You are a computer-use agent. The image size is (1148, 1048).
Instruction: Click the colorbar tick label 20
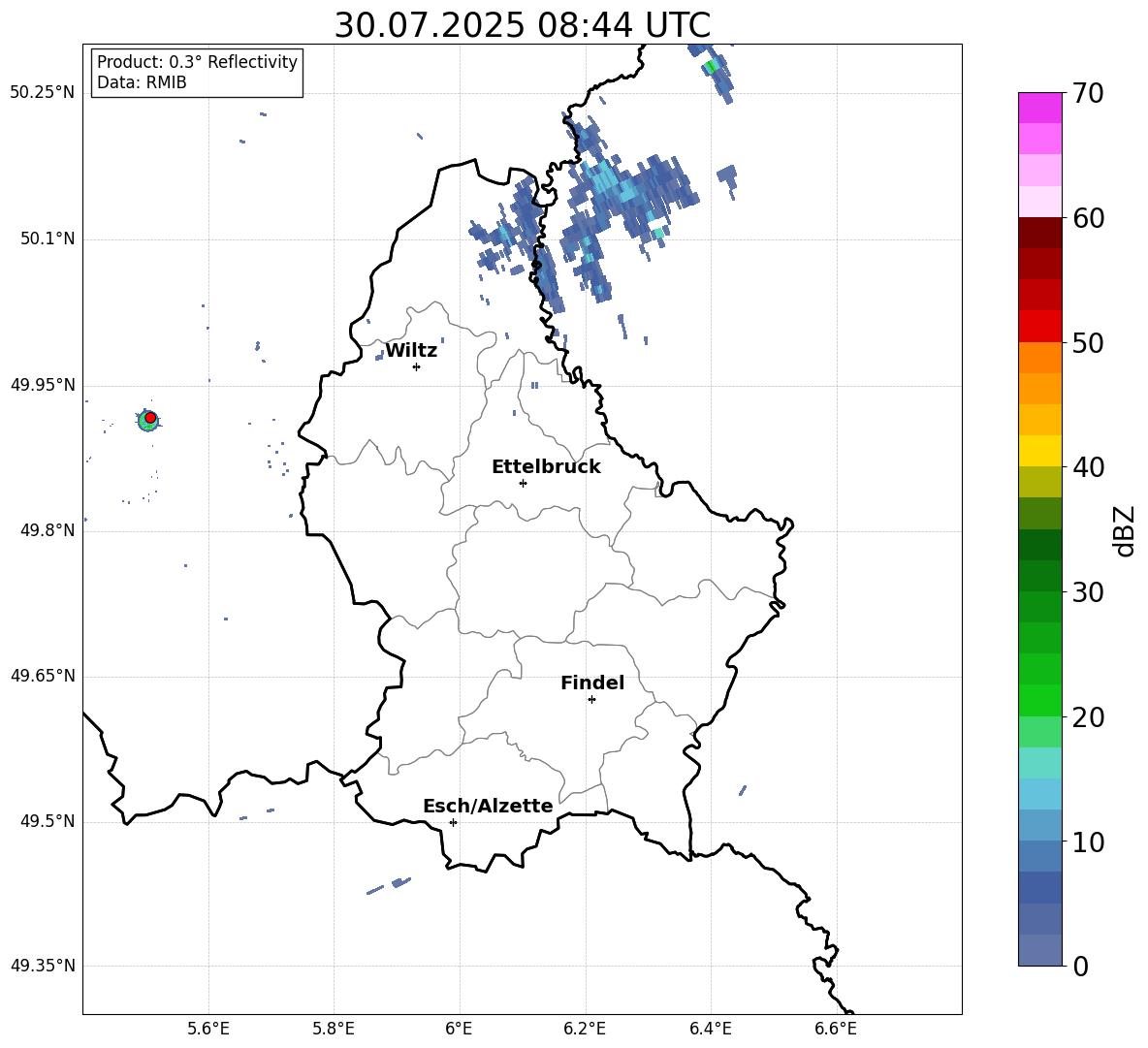point(1088,717)
